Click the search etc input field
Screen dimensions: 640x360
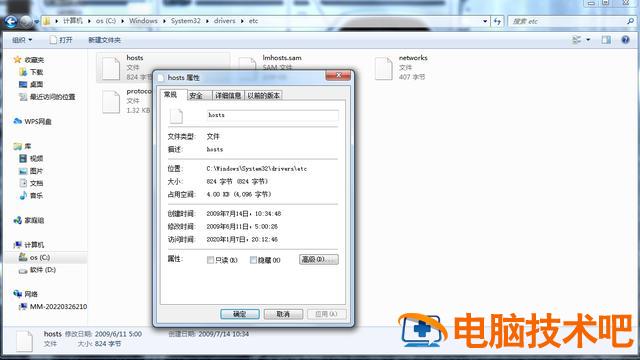567,21
